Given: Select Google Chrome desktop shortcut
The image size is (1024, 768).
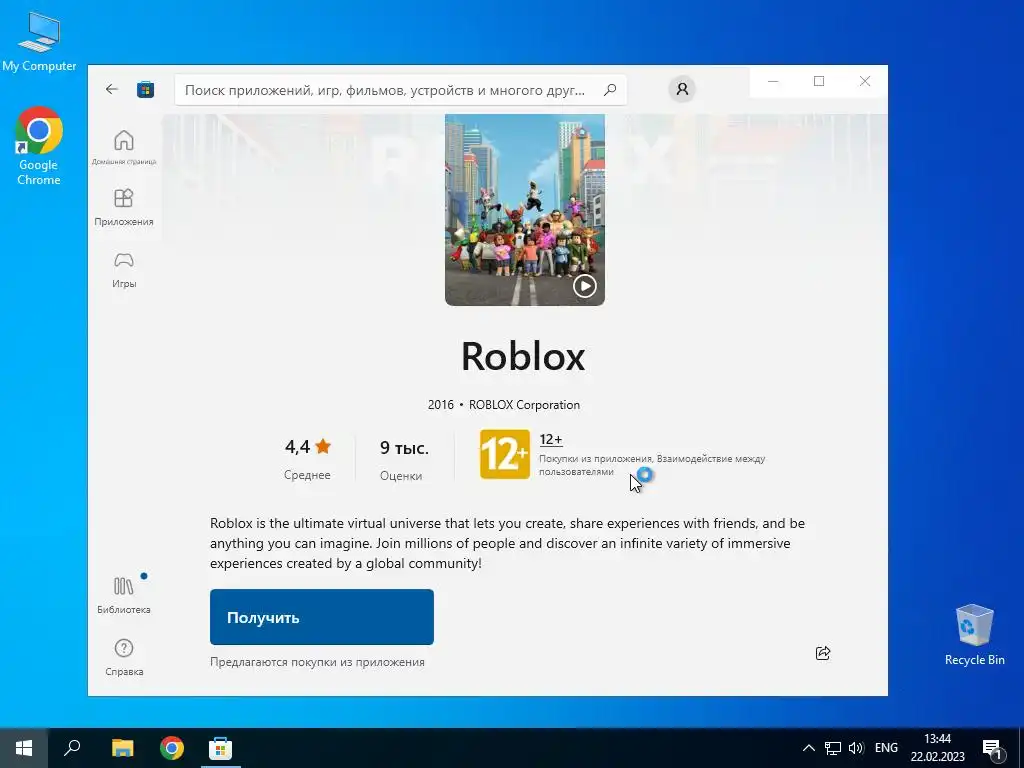Looking at the screenshot, I should pos(39,146).
